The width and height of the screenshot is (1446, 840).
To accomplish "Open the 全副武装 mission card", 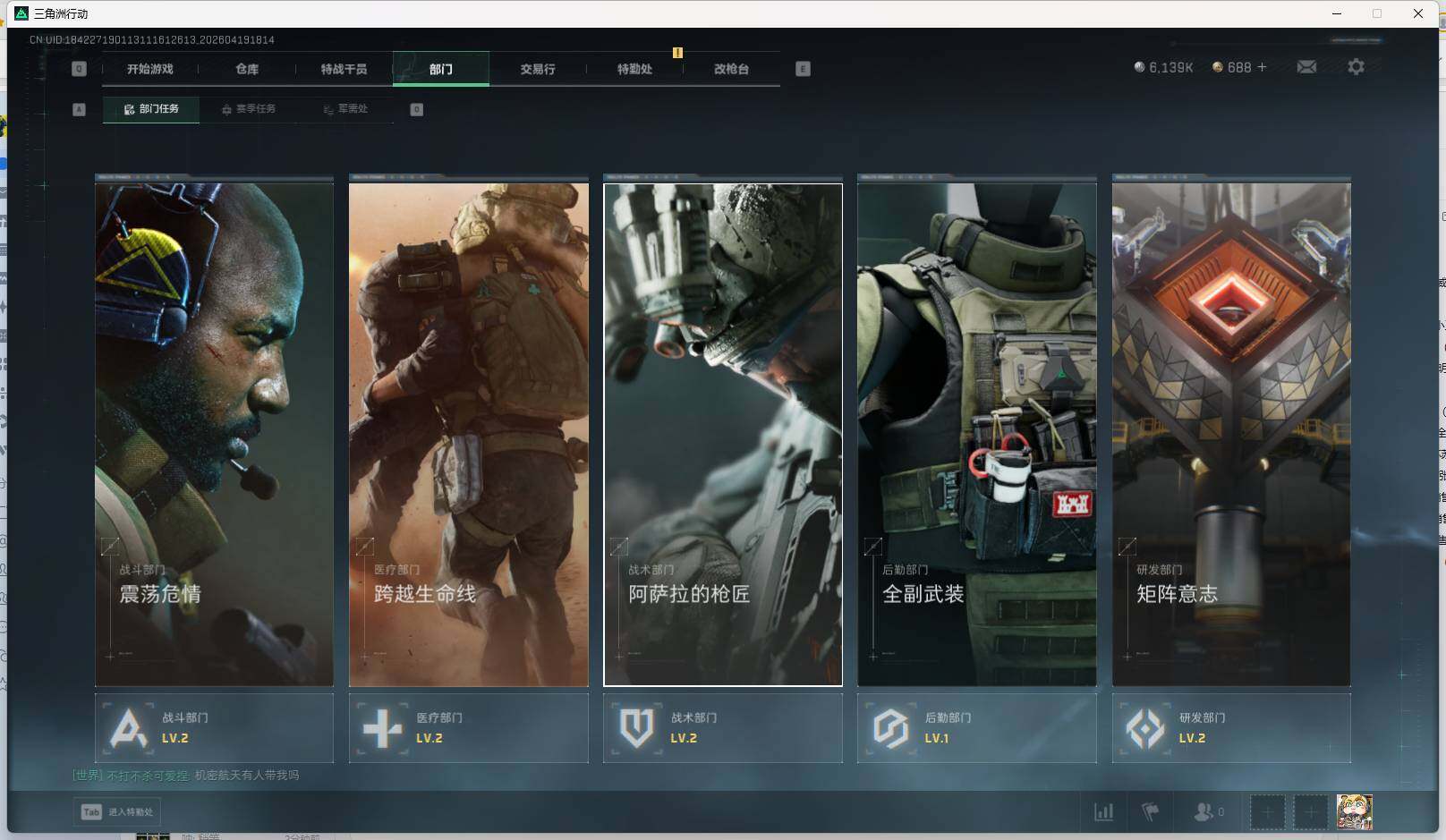I will click(977, 435).
